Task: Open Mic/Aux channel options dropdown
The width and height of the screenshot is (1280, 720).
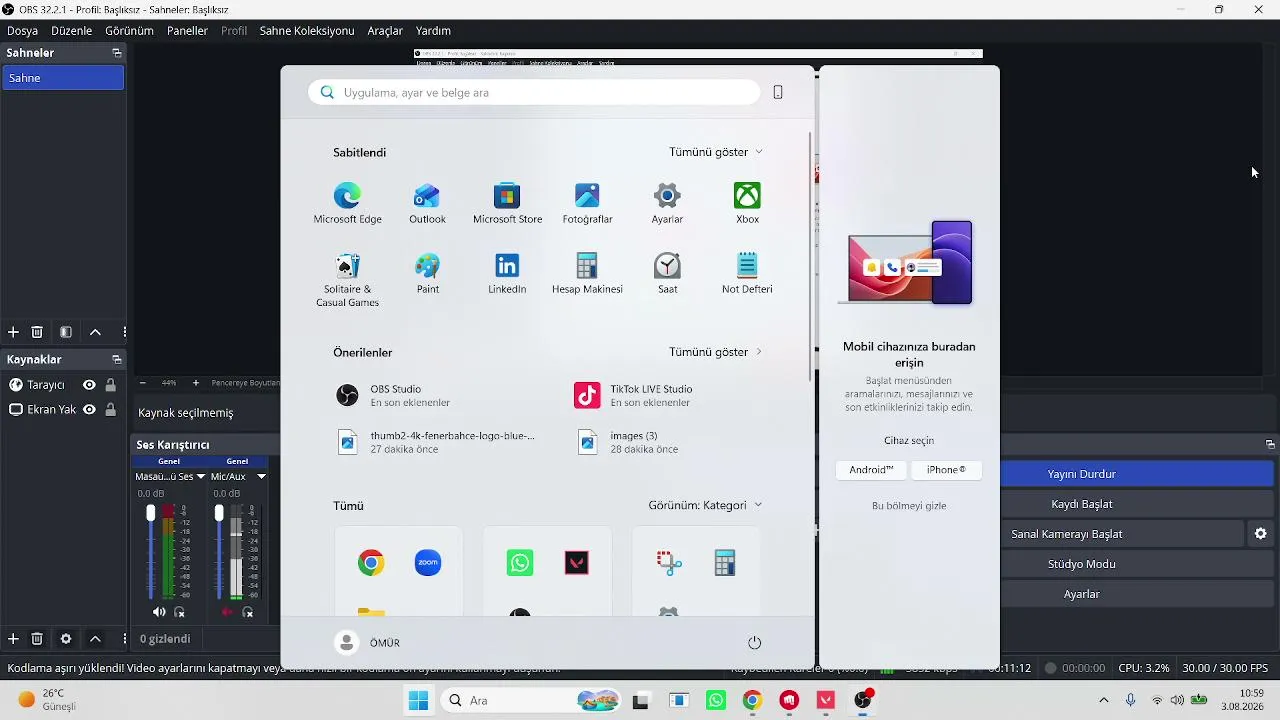Action: tap(262, 477)
